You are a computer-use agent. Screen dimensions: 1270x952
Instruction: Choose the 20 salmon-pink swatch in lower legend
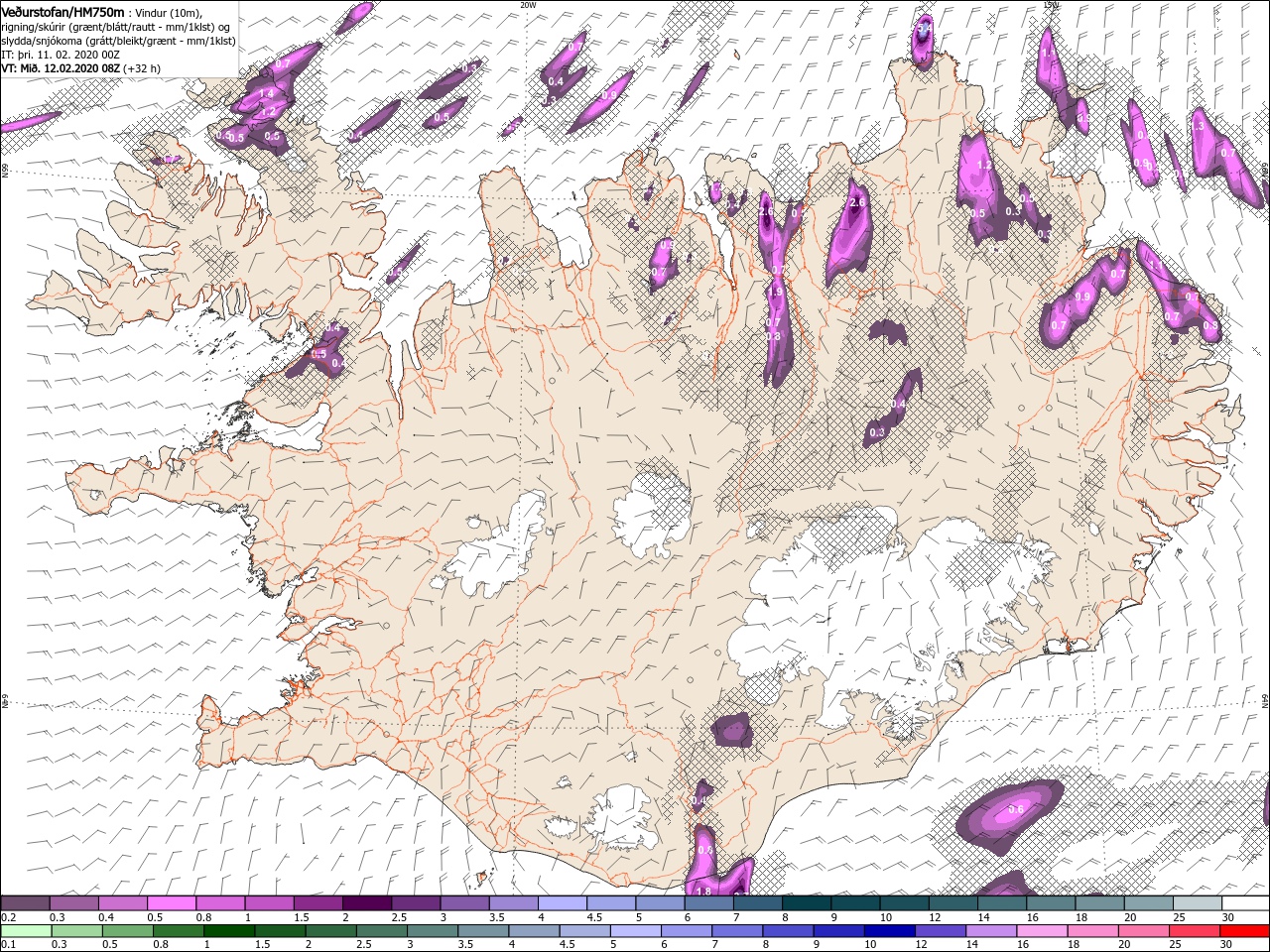coord(1143,931)
